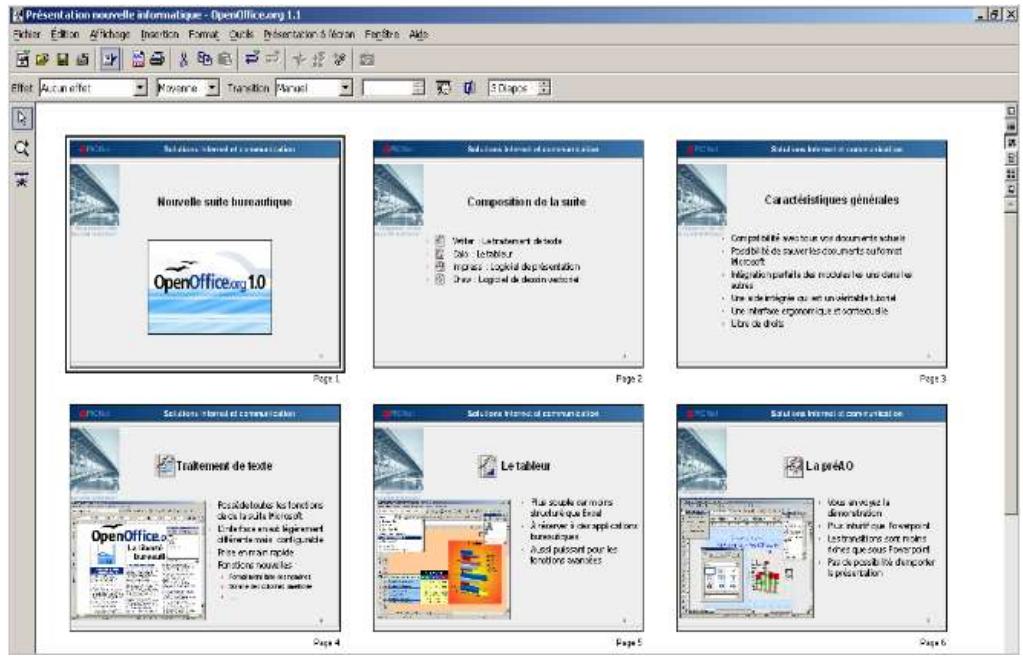Click the Page 3 label
Image resolution: width=1023 pixels, height=656 pixels.
pos(933,379)
